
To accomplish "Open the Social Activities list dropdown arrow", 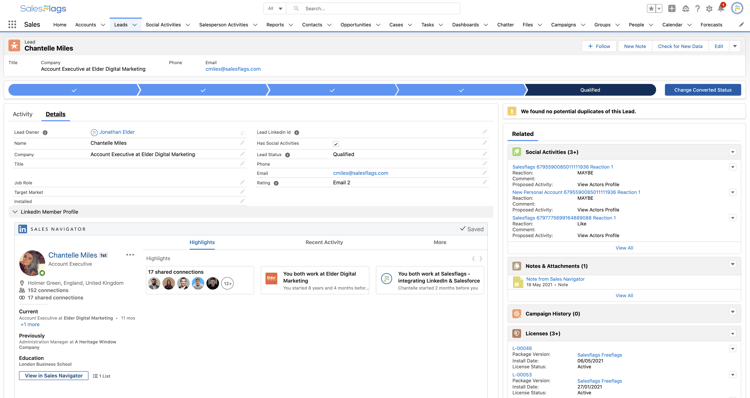I will [732, 152].
